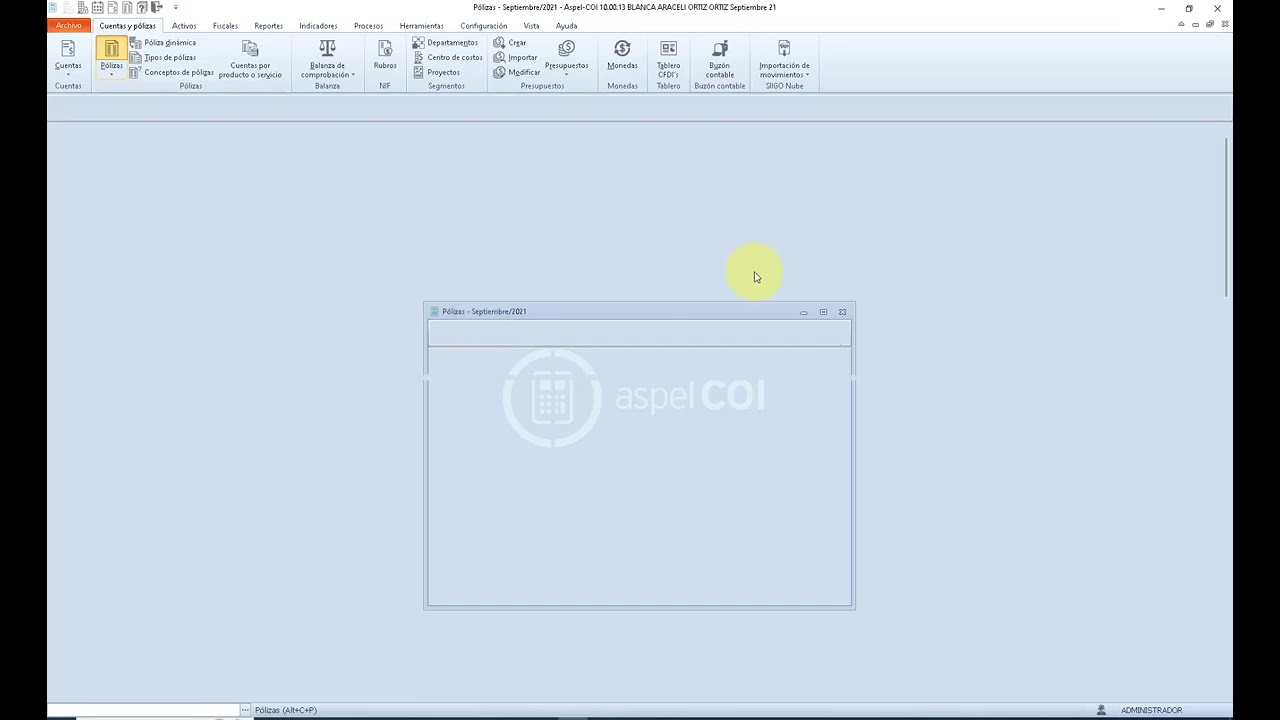Expand the Presupuestos dropdown arrow
This screenshot has width=1280, height=720.
(566, 75)
